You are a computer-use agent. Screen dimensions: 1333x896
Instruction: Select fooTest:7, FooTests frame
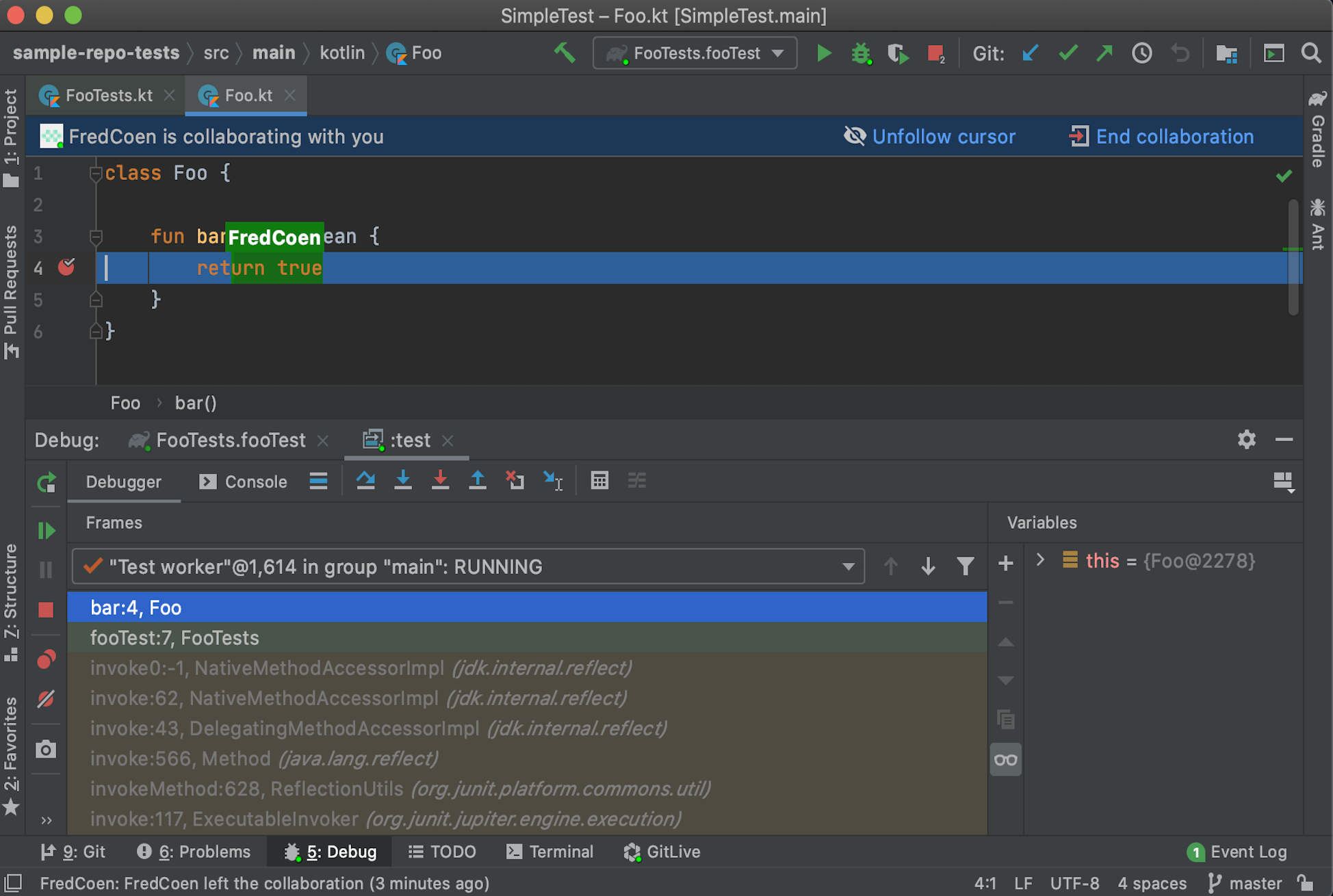[x=527, y=637]
